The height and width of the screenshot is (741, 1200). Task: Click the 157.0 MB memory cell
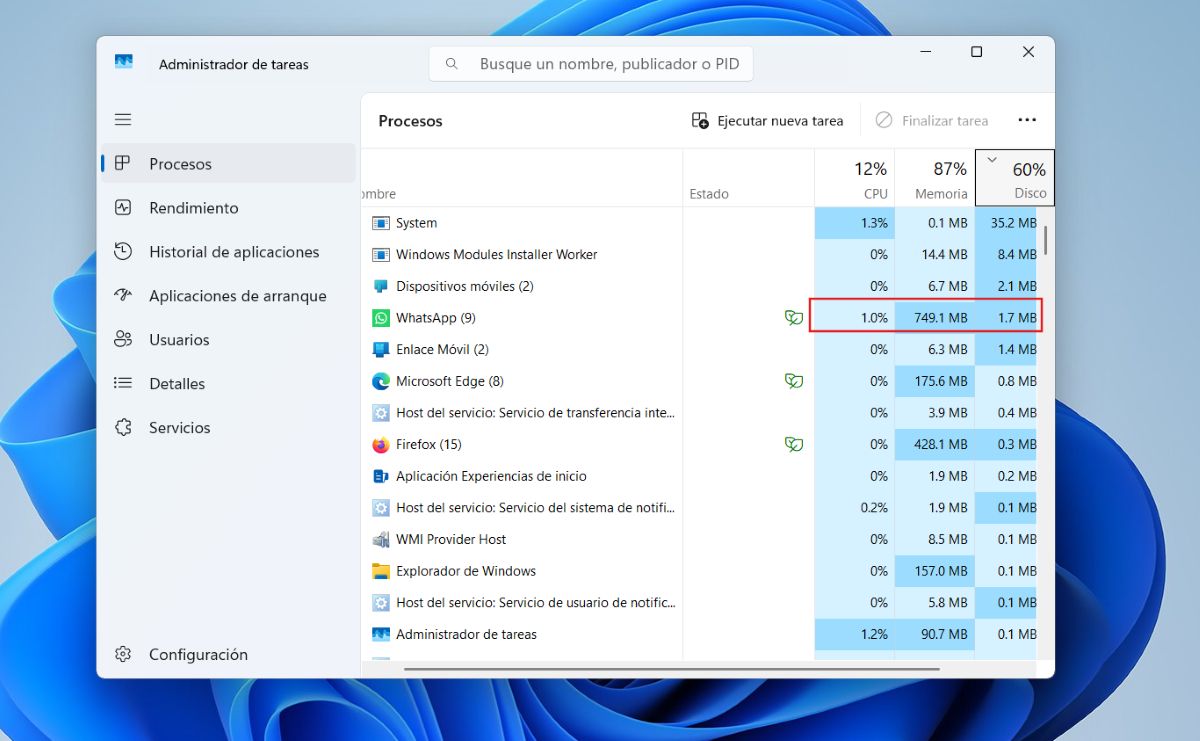[934, 571]
